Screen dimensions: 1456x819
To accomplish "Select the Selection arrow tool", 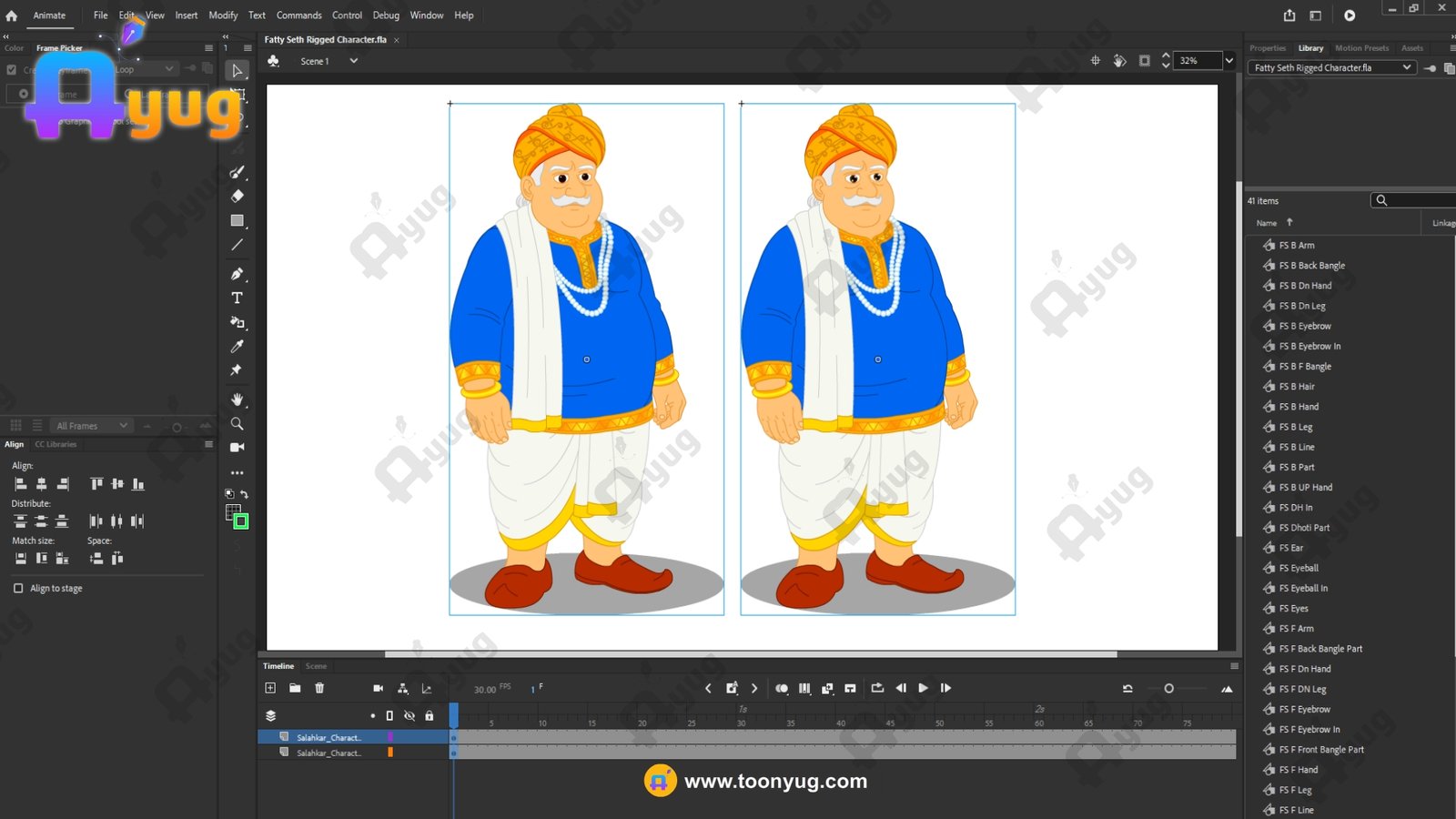I will point(237,71).
